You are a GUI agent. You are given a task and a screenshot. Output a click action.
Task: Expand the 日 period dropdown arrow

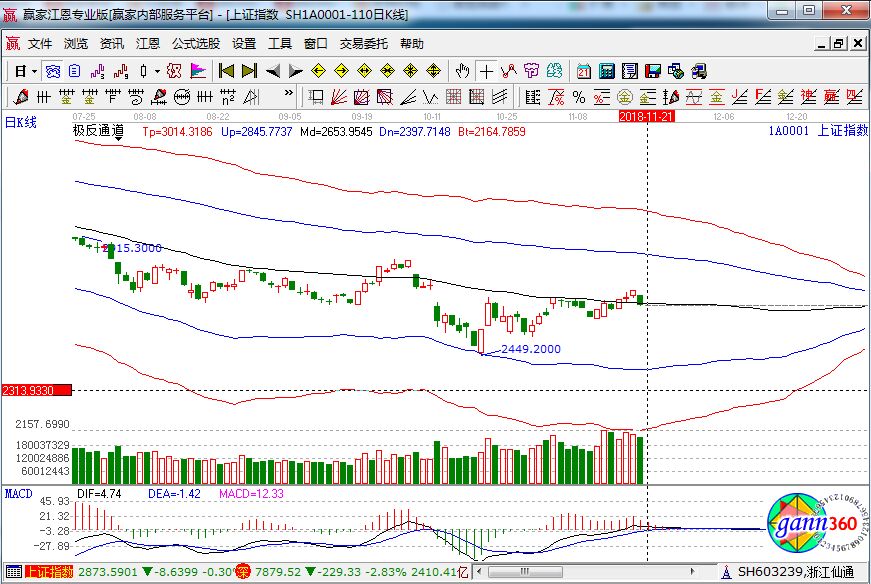(x=34, y=72)
